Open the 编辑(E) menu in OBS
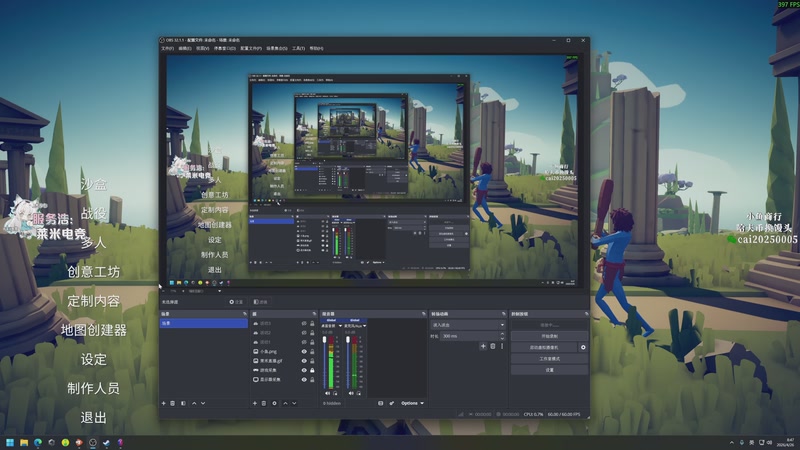The image size is (800, 450). [185, 48]
